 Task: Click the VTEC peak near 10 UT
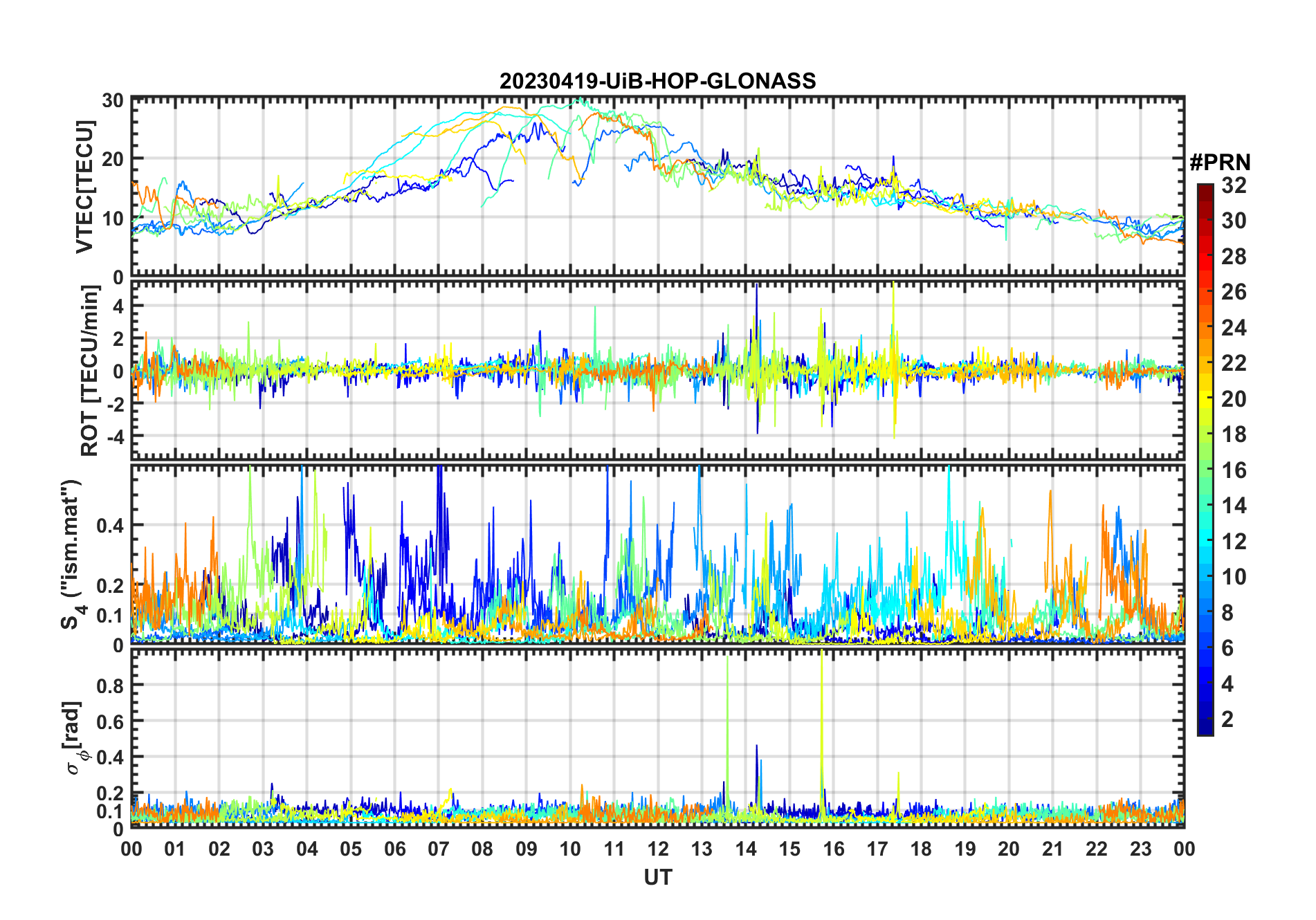coord(580,101)
